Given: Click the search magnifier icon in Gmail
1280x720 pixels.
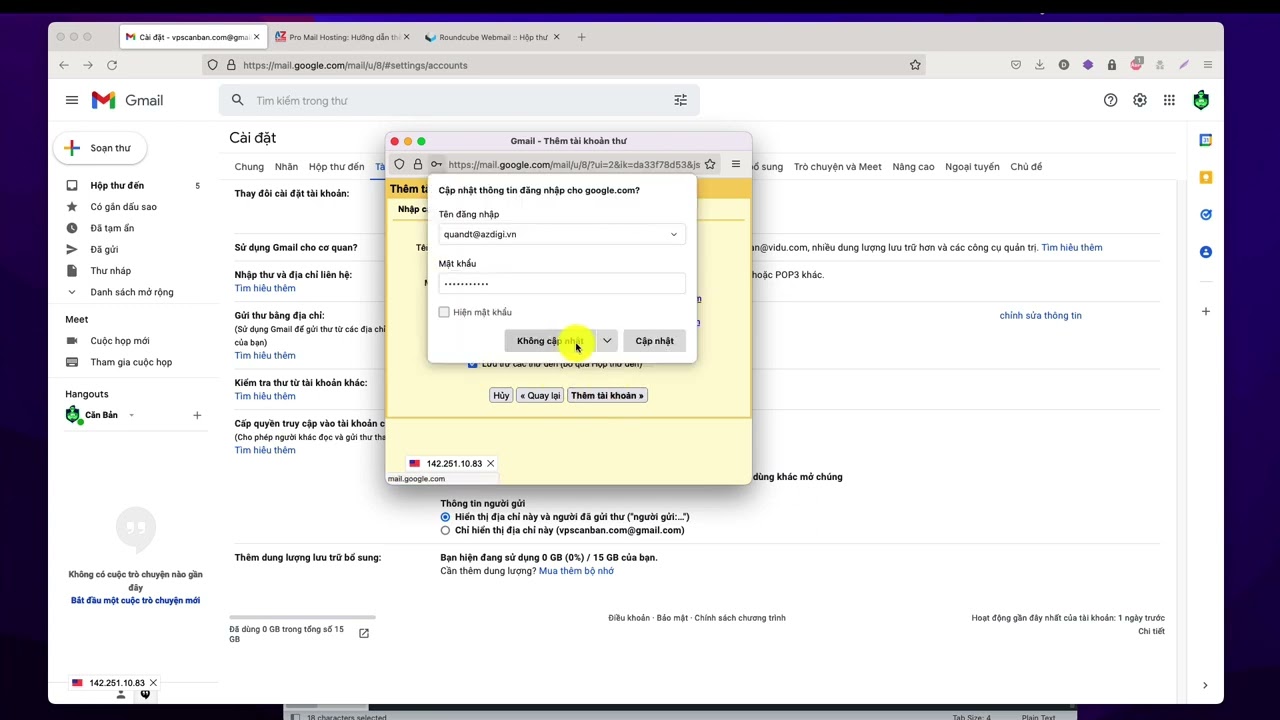Looking at the screenshot, I should [x=237, y=100].
